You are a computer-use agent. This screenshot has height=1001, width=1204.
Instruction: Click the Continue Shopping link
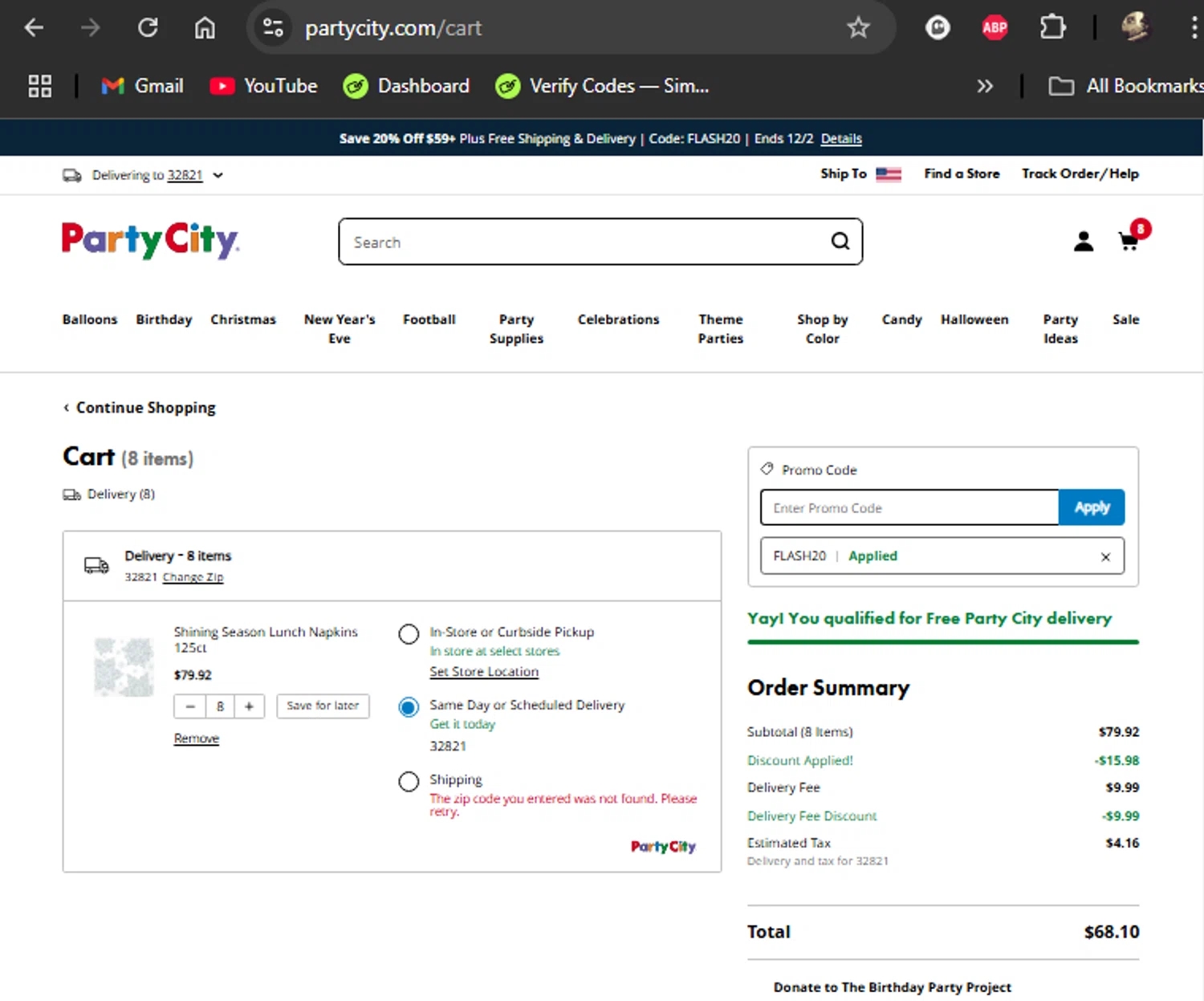tap(144, 408)
